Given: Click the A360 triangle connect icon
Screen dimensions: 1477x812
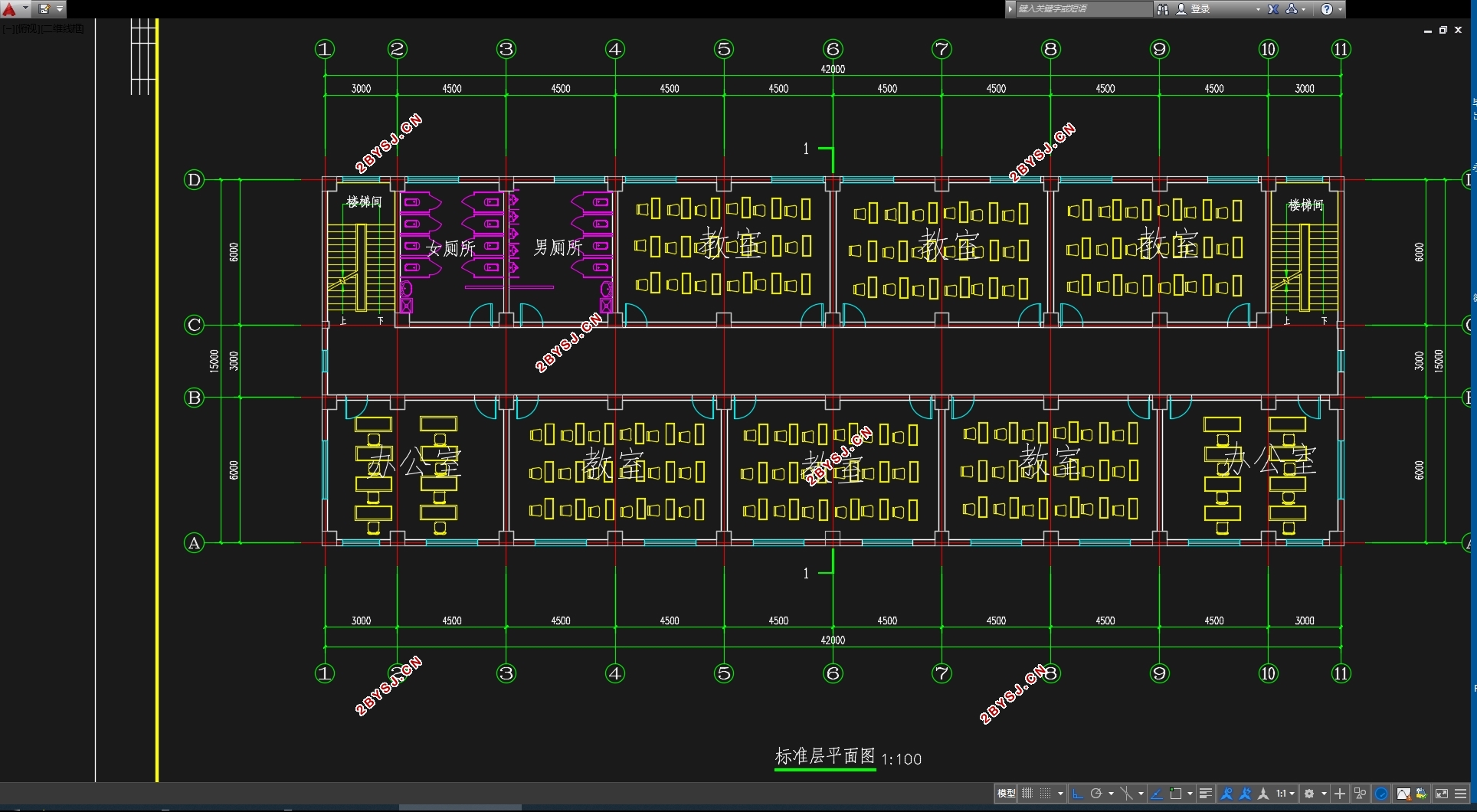Looking at the screenshot, I should (x=1292, y=9).
